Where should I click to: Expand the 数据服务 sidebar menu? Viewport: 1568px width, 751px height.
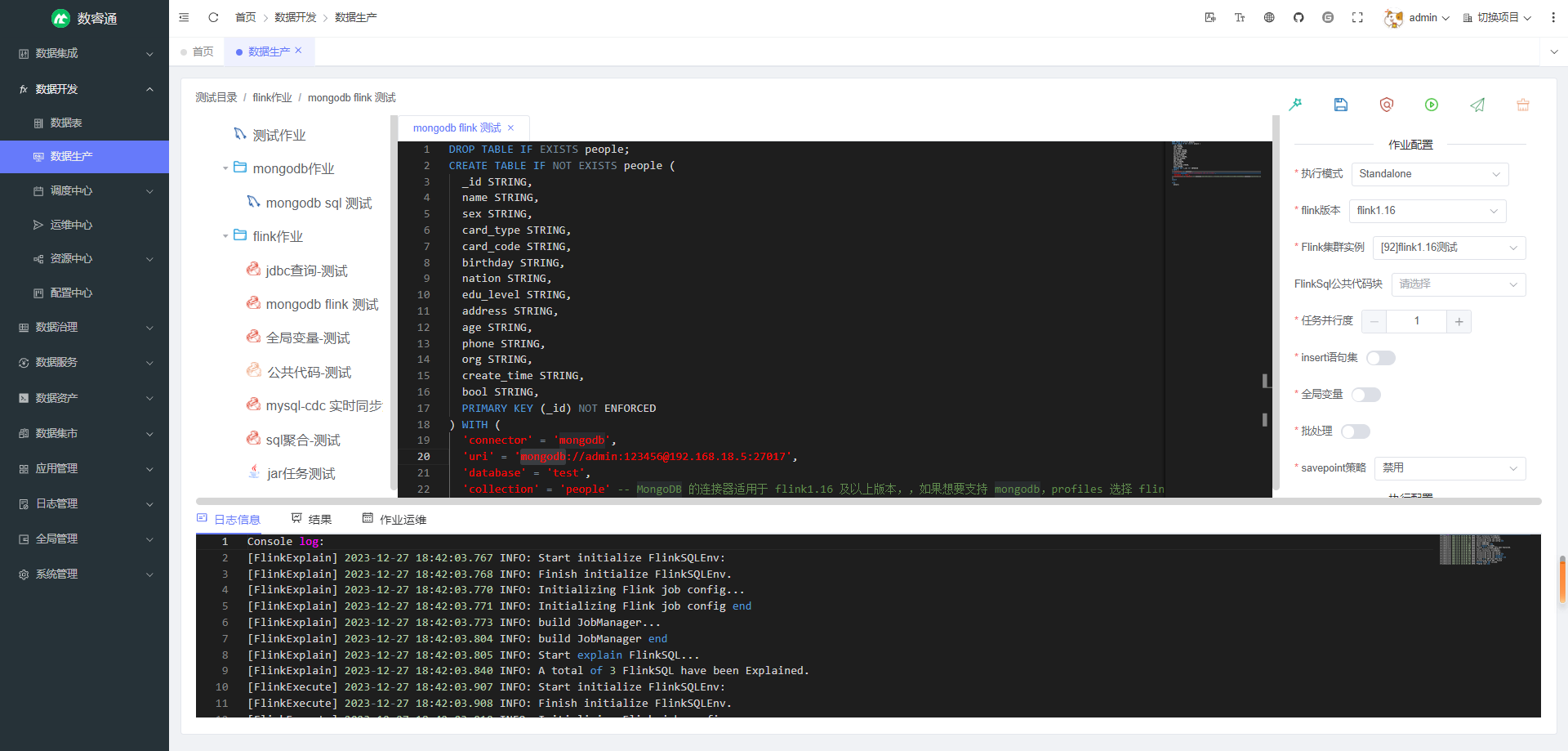(84, 362)
